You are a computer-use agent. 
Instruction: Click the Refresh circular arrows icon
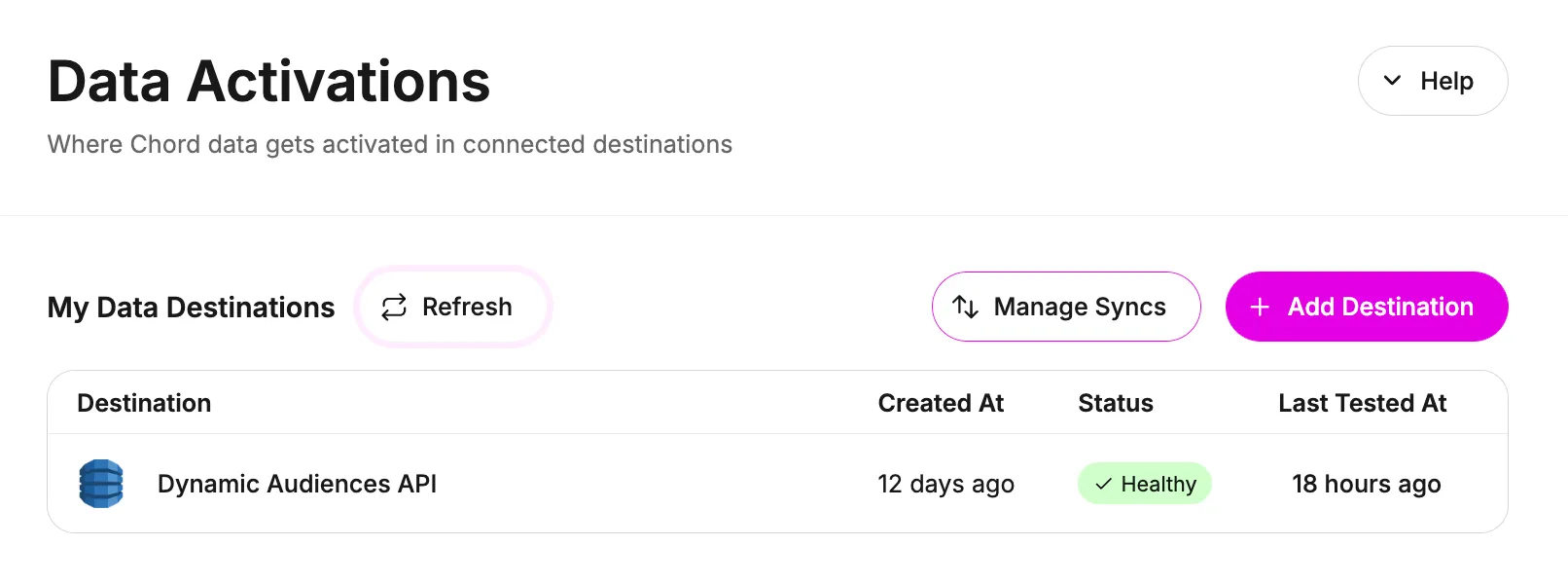pyautogui.click(x=394, y=308)
